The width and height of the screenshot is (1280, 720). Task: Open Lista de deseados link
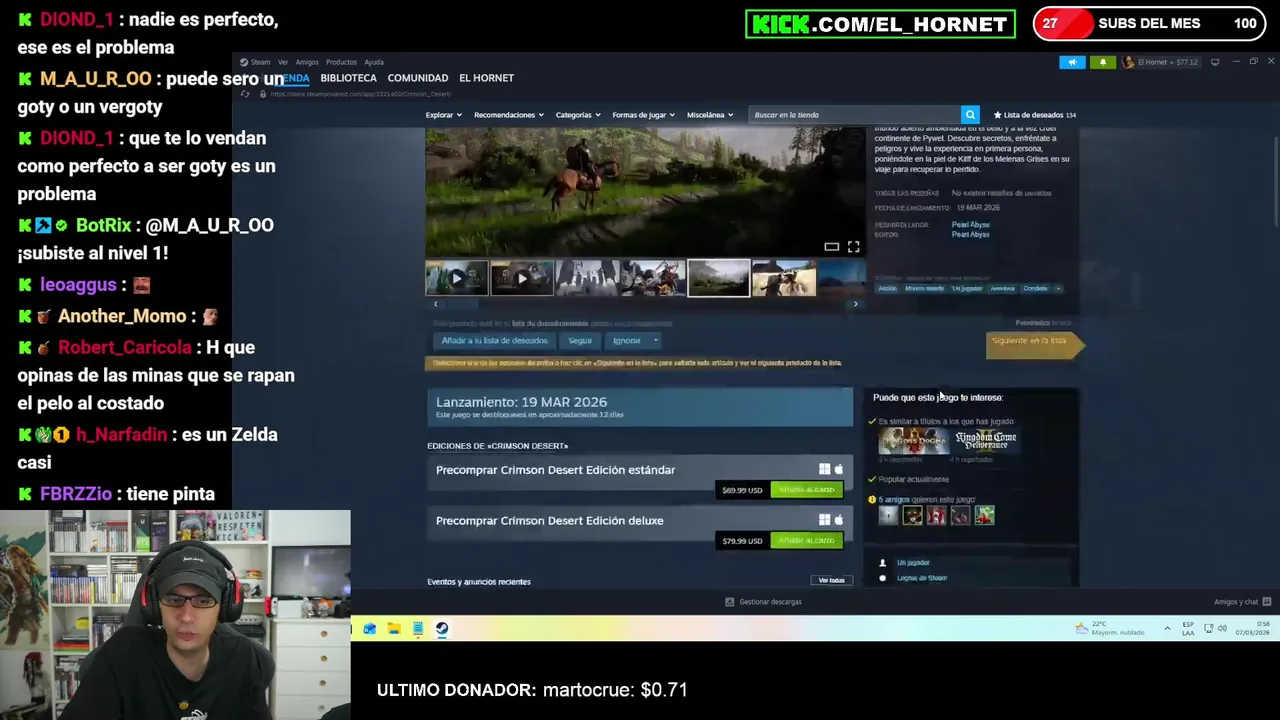[1034, 115]
